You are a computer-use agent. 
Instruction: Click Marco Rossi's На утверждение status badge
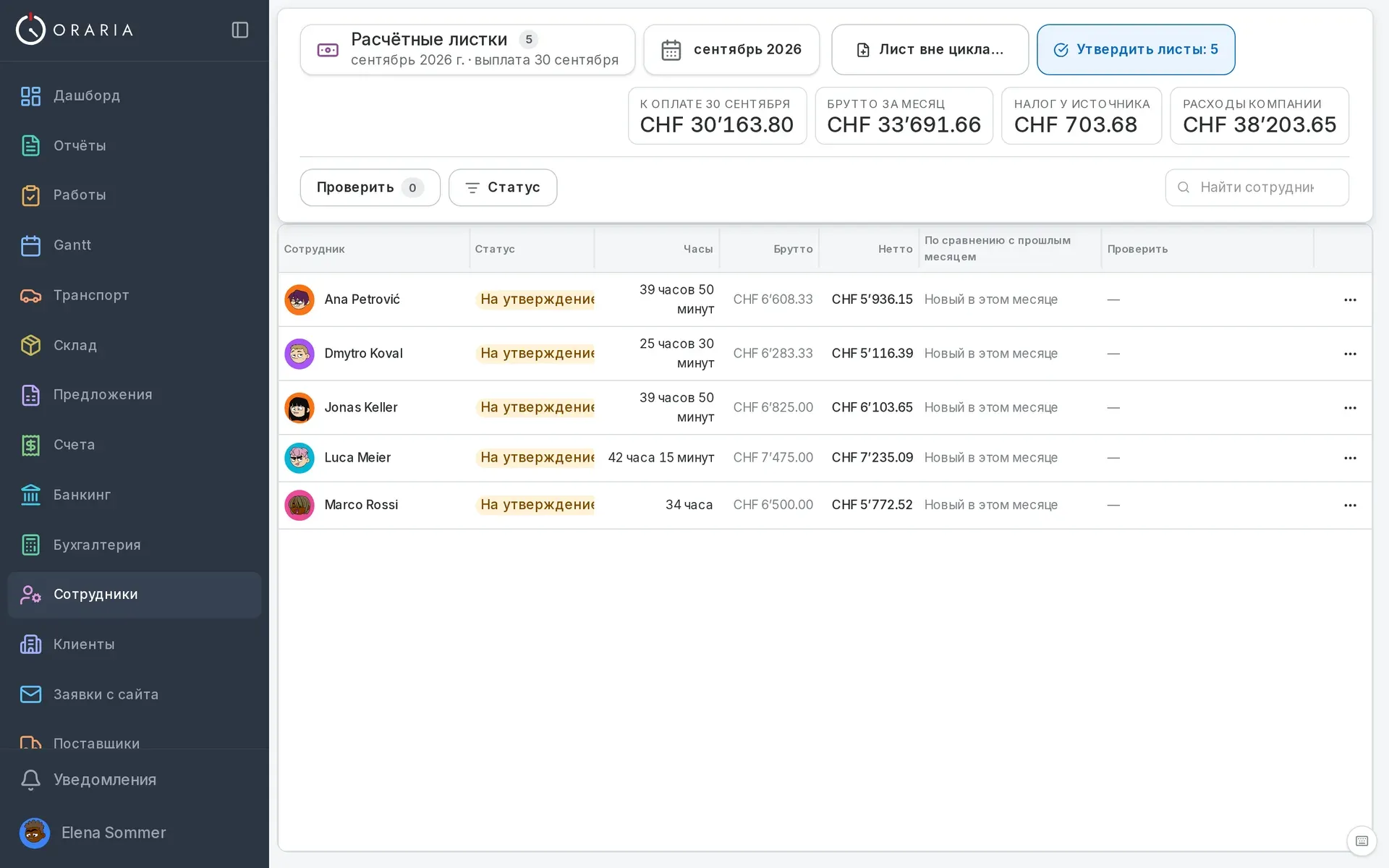coord(535,505)
